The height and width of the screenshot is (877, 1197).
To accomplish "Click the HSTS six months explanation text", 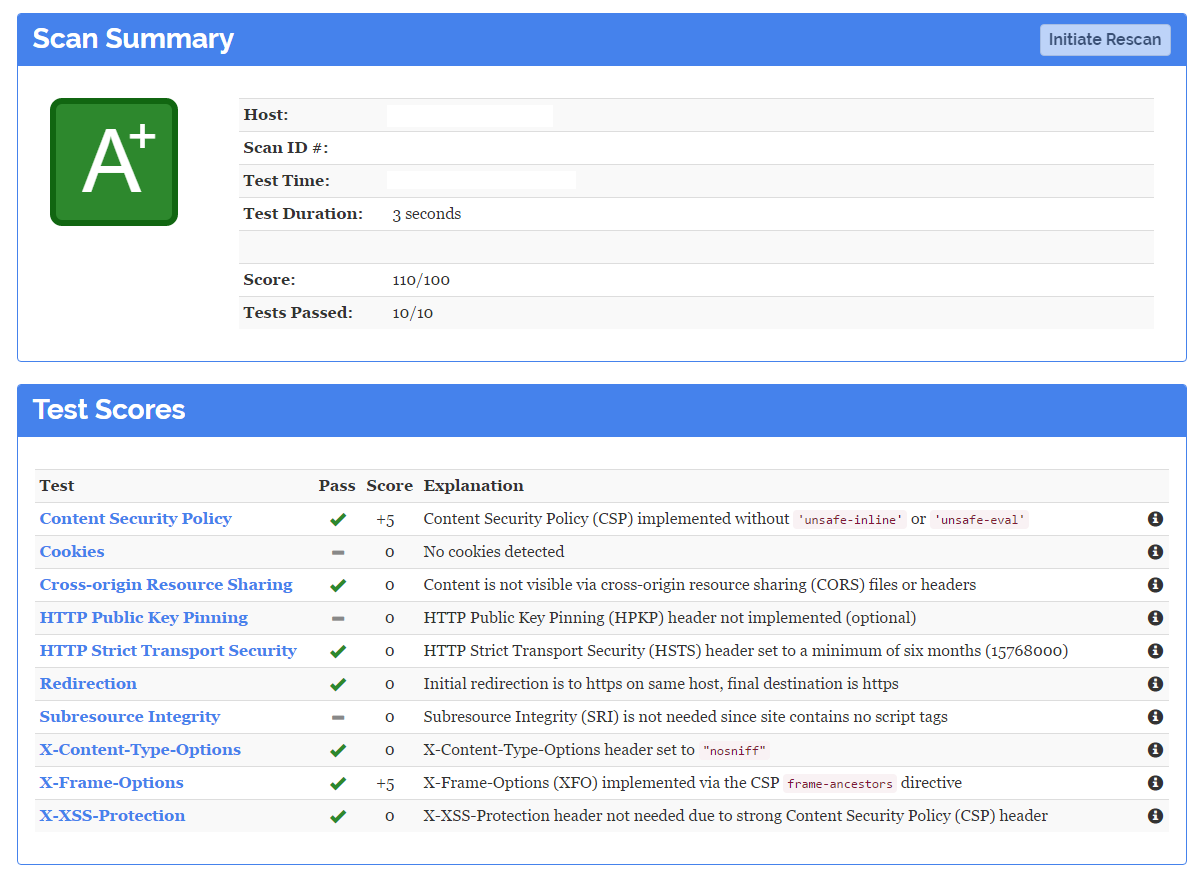I will click(746, 650).
